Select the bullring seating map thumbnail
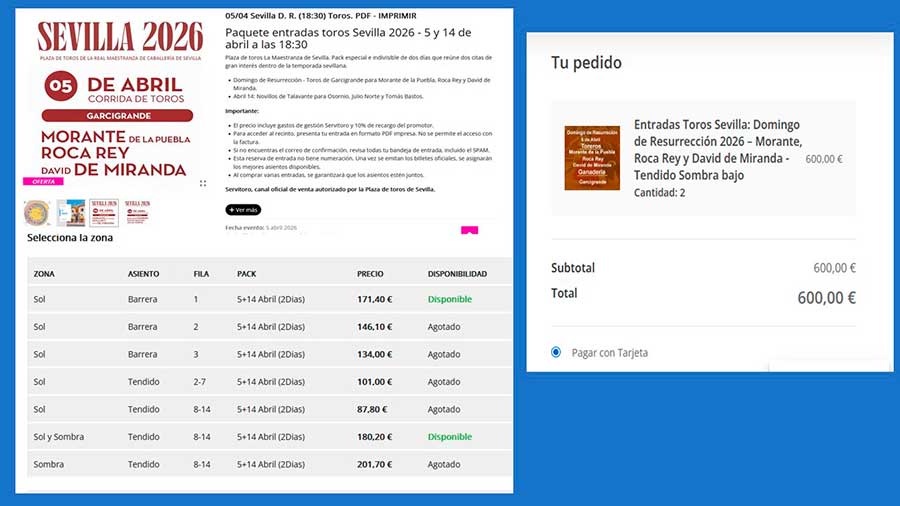Screen dimensions: 900x506 pos(37,213)
